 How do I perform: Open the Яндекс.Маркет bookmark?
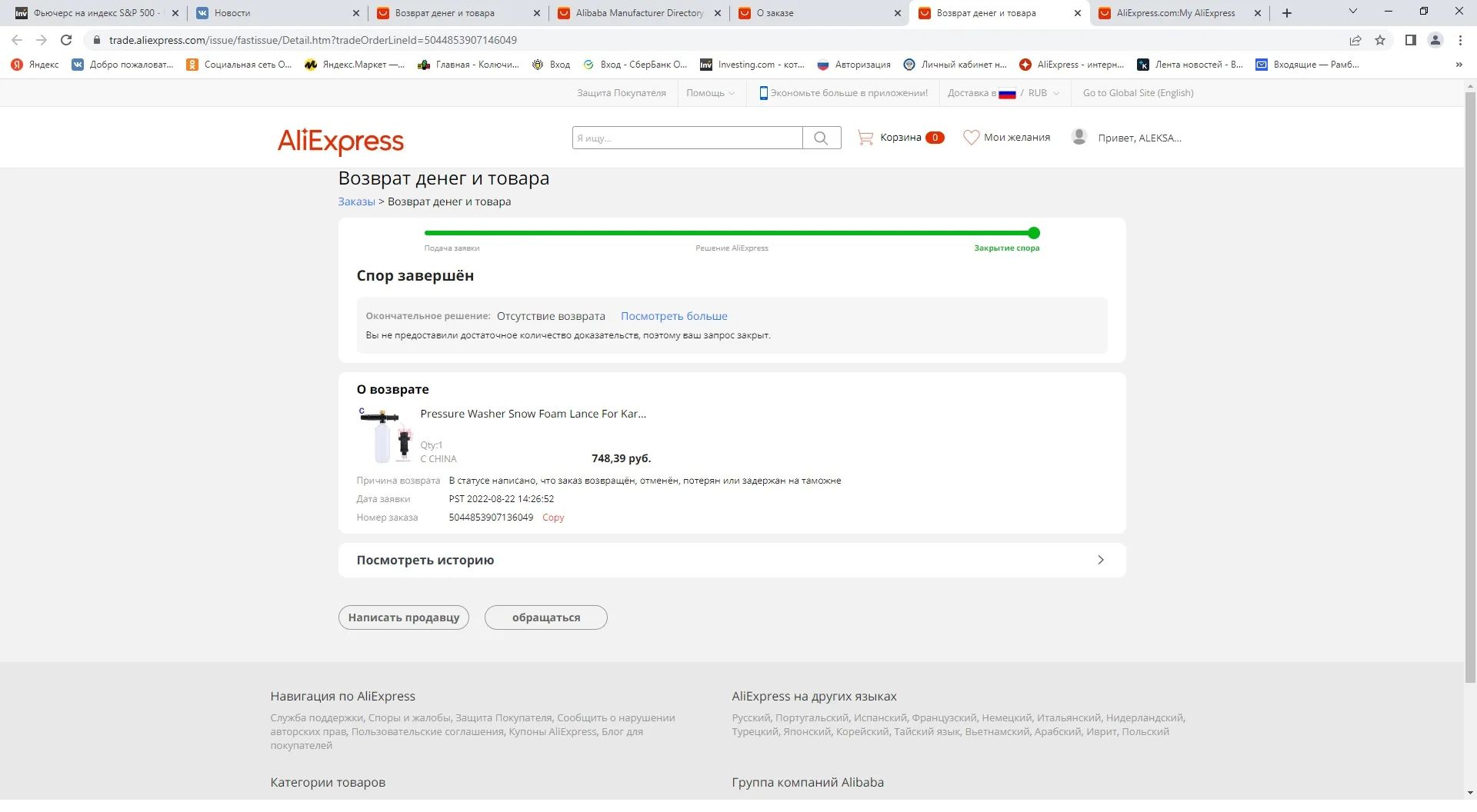pyautogui.click(x=355, y=65)
